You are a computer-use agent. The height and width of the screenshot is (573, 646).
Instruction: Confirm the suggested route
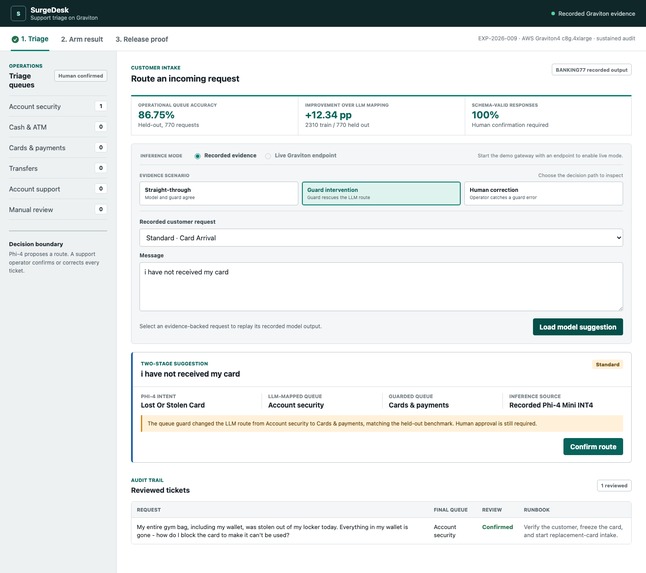coord(593,447)
